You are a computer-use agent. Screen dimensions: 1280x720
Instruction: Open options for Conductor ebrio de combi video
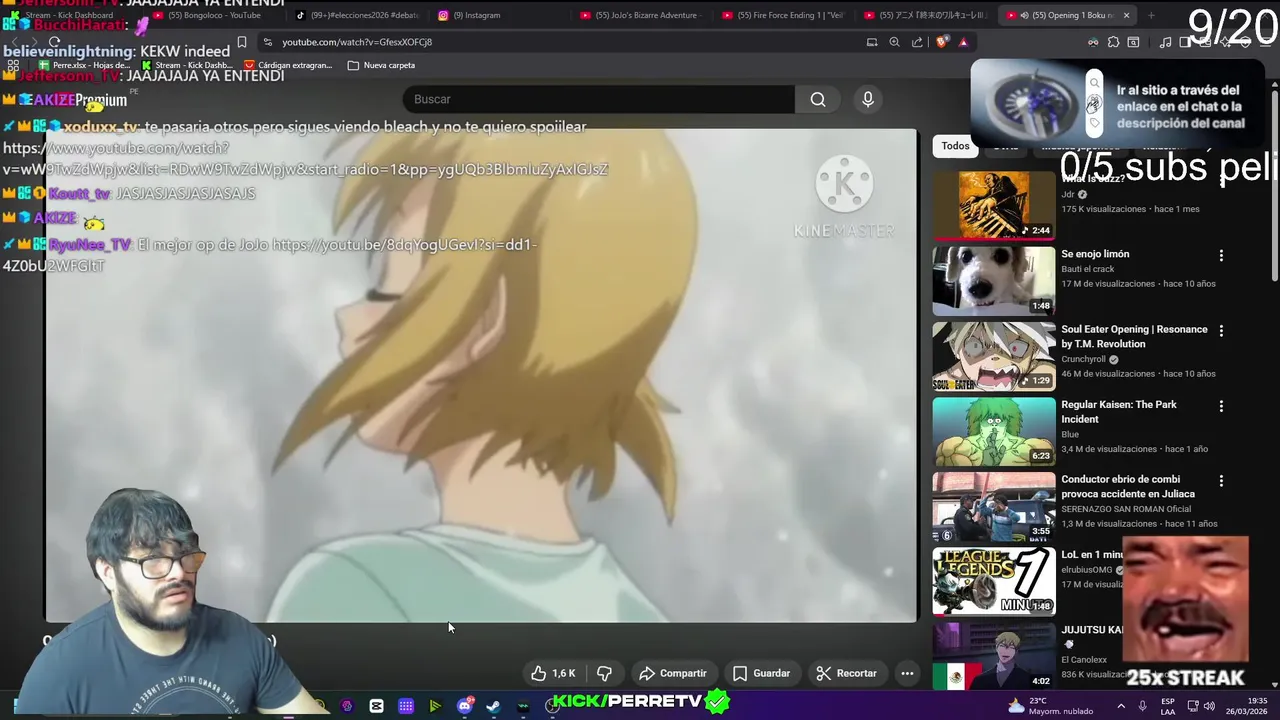[1221, 481]
